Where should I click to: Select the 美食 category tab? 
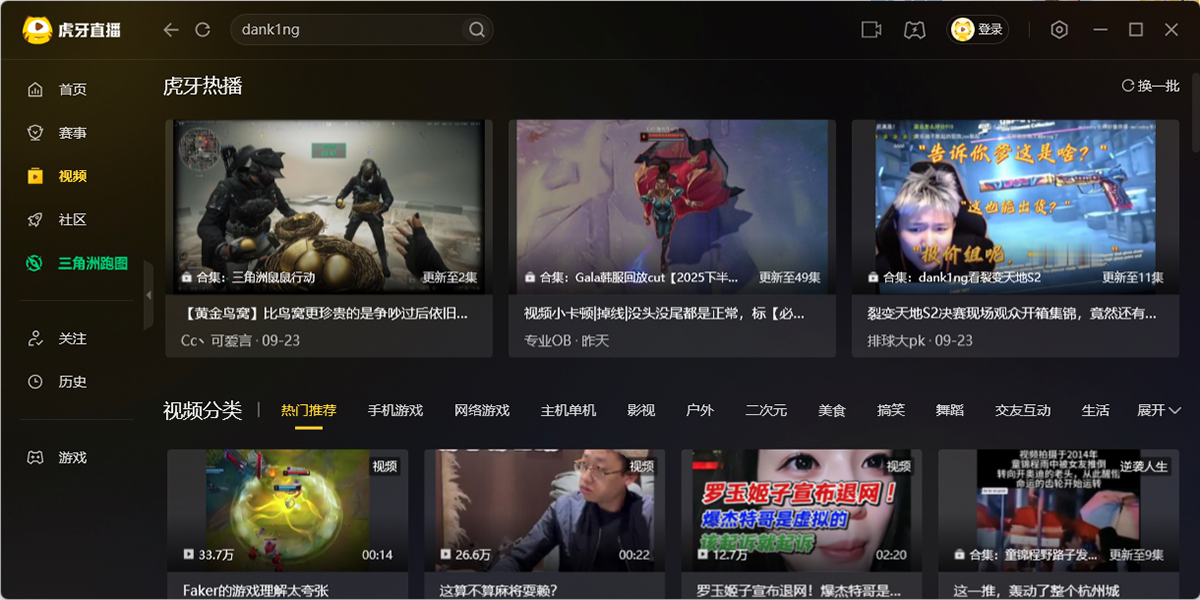pos(832,410)
